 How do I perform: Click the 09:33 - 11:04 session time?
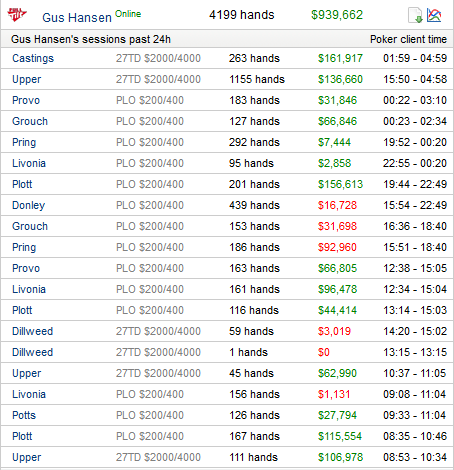tap(415, 415)
